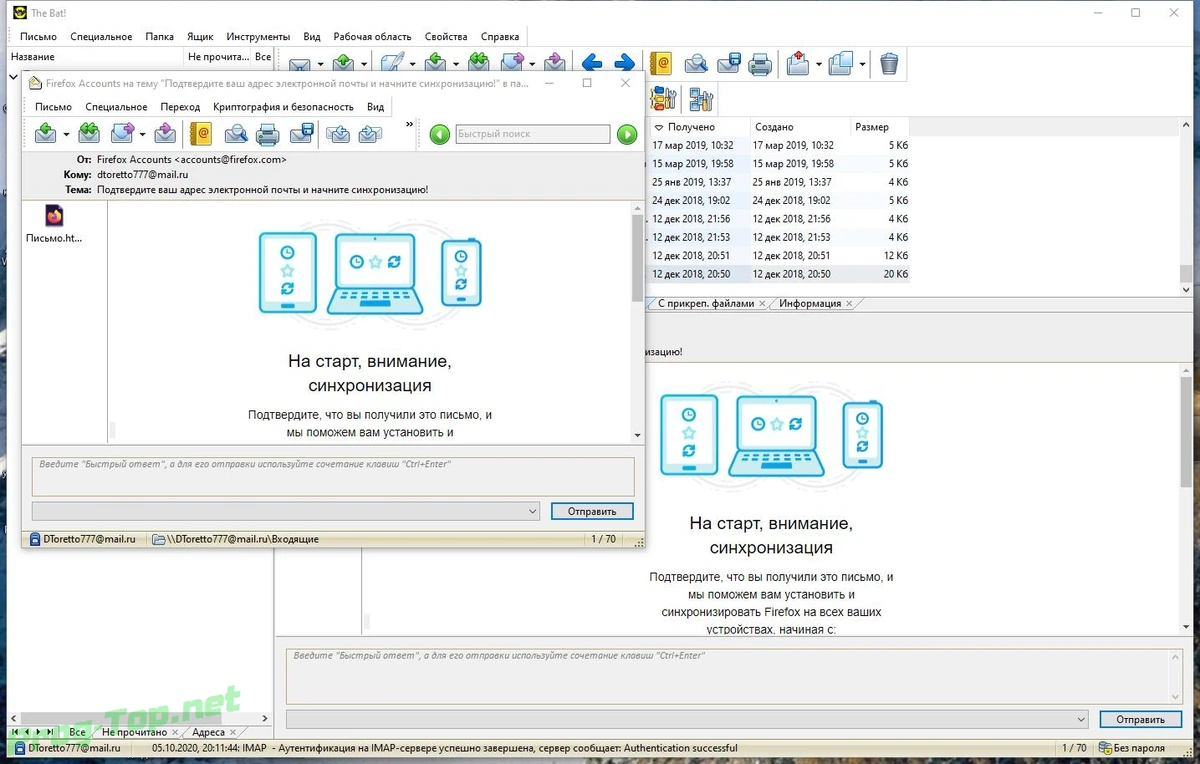Open the Письмо.htm attachment icon
Viewport: 1200px width, 764px height.
pos(54,216)
